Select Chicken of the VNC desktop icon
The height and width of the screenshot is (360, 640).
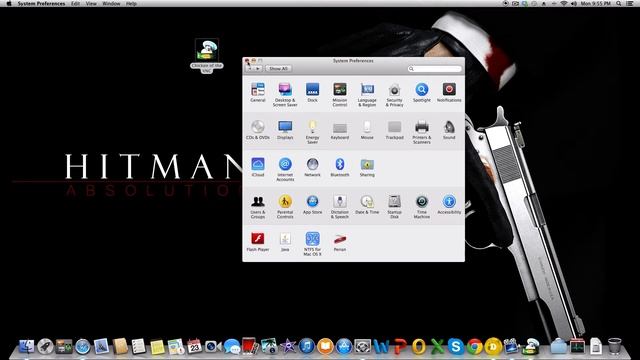(x=207, y=56)
